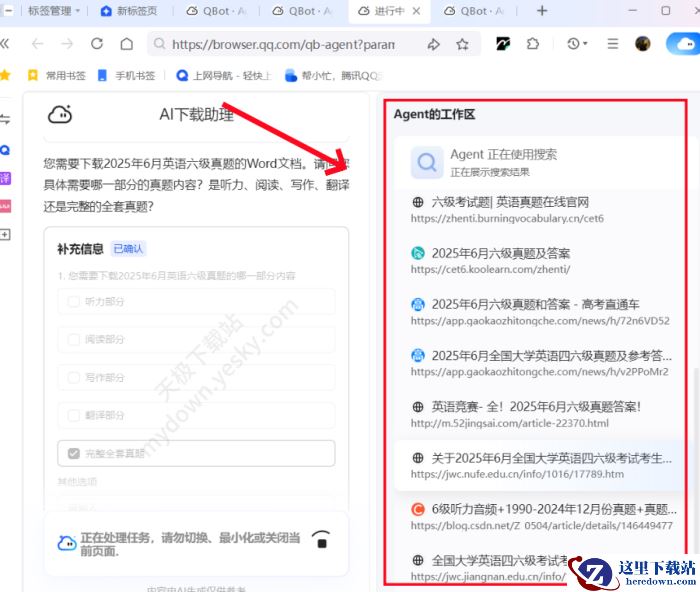The height and width of the screenshot is (592, 700).
Task: Open the browser hamburger menu
Action: 613,44
